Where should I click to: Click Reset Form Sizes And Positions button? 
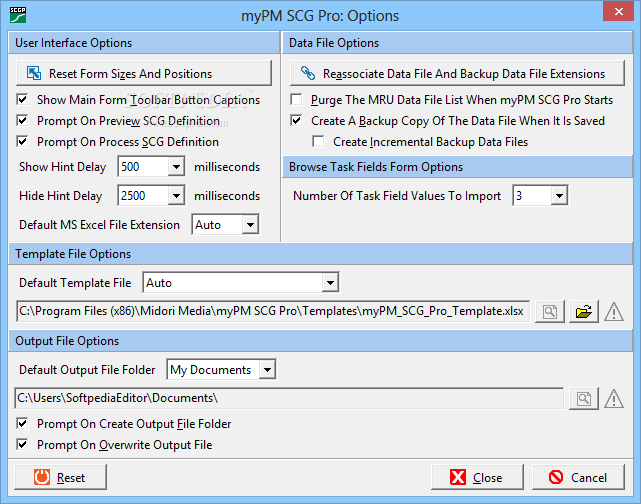pyautogui.click(x=144, y=73)
